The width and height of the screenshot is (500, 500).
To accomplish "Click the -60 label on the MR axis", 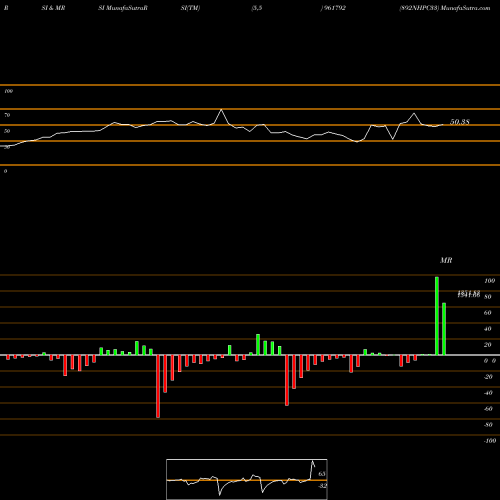I will 488,409.
